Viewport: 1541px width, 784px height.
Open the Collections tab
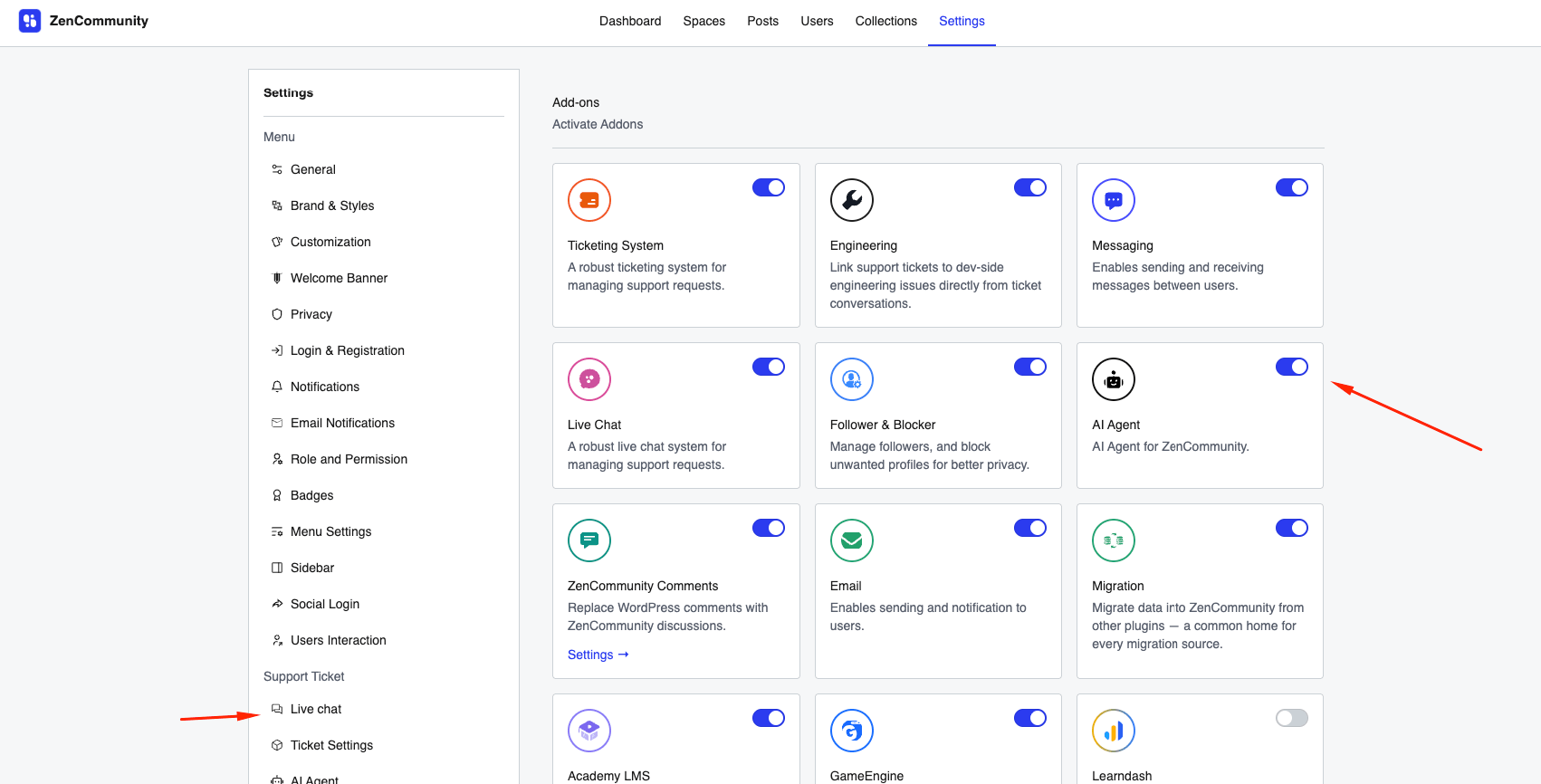(x=886, y=21)
